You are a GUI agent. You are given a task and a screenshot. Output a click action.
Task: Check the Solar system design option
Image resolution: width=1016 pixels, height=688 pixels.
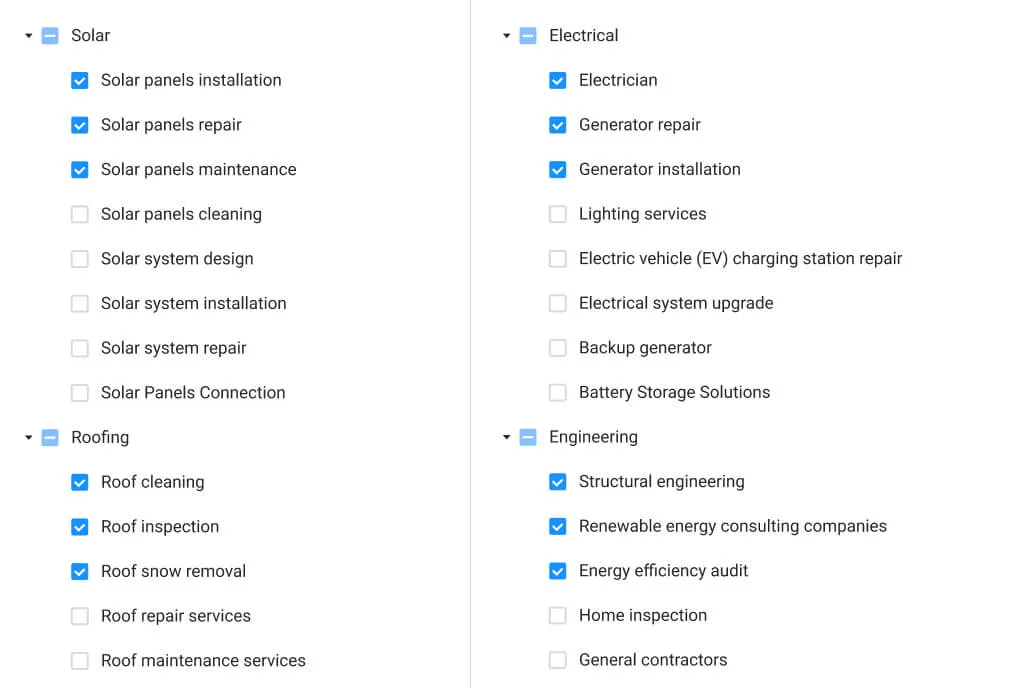tap(80, 259)
